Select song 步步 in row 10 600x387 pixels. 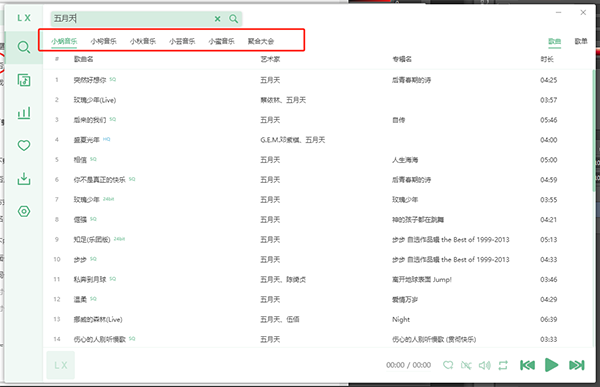[x=80, y=260]
